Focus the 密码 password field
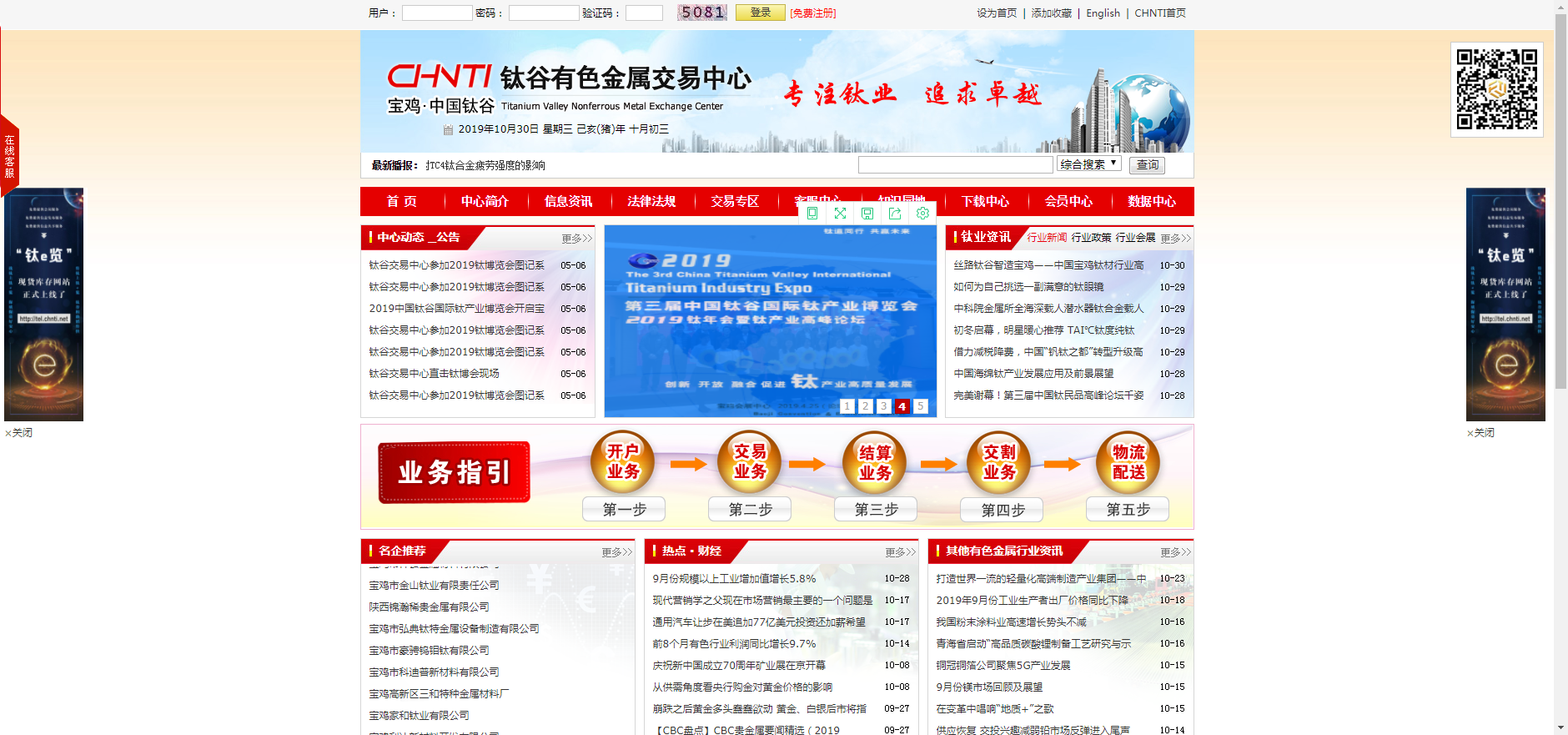Image resolution: width=1568 pixels, height=735 pixels. click(544, 13)
